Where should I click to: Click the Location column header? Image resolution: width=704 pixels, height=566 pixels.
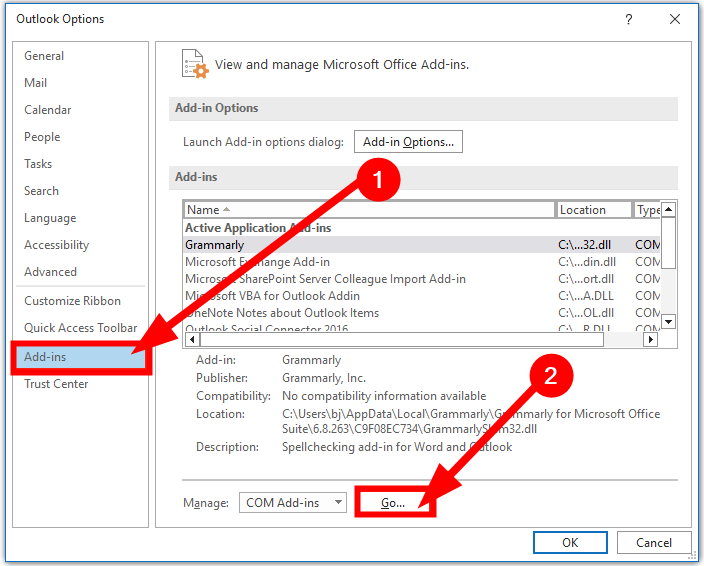tap(594, 210)
